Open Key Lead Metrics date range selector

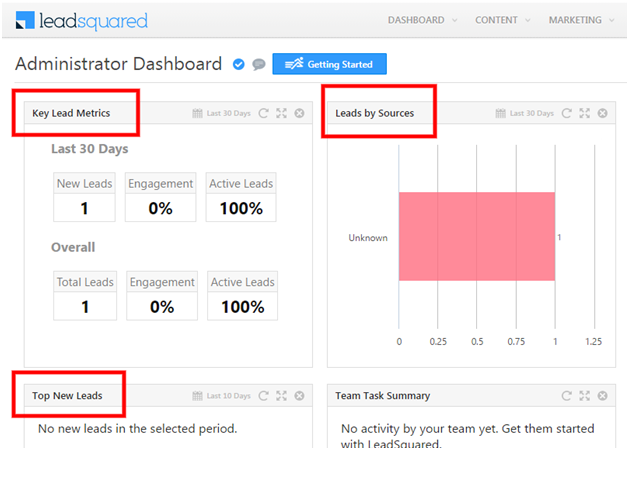pos(221,113)
